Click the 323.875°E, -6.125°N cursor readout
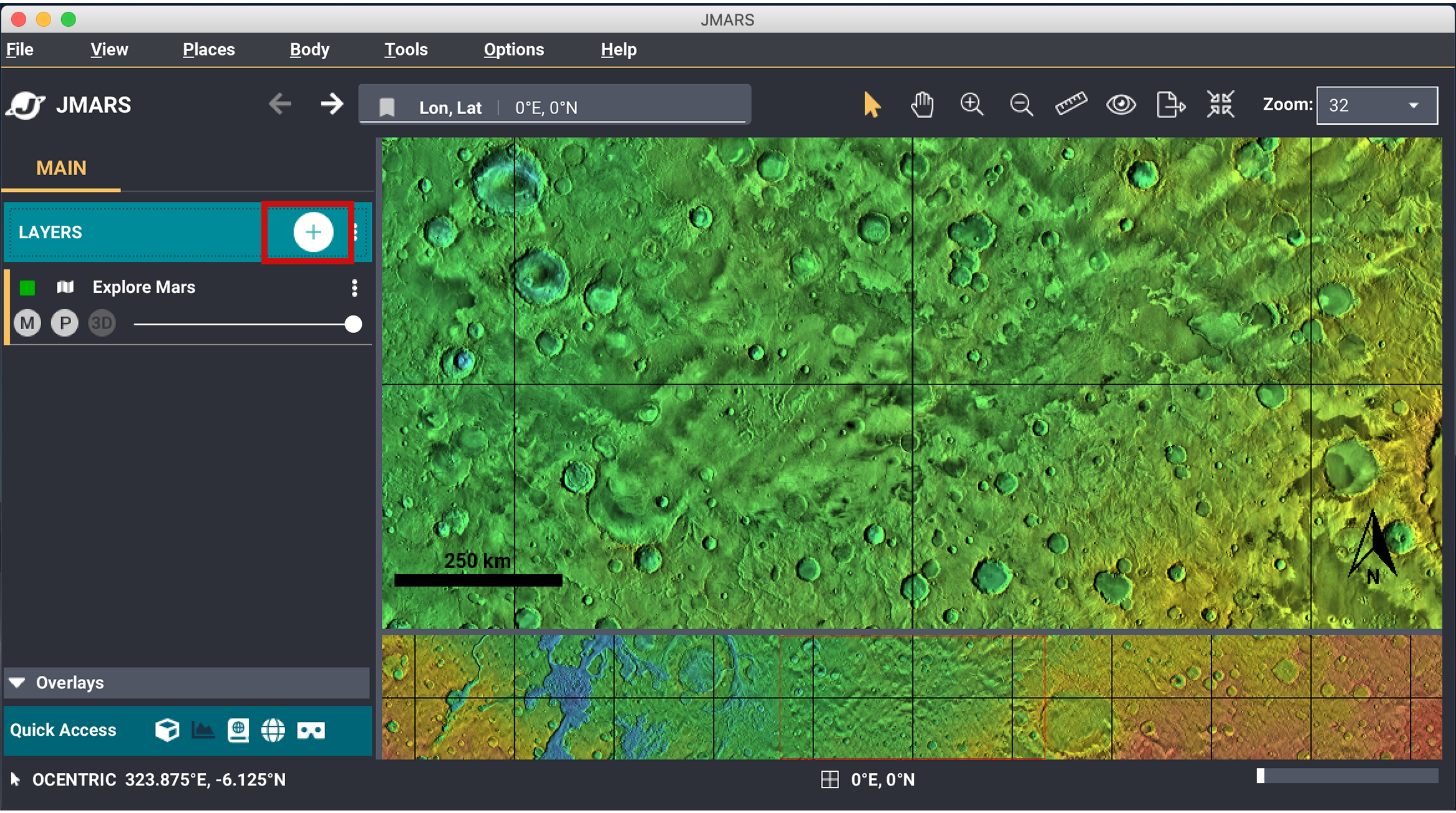The image size is (1456, 813). point(205,779)
